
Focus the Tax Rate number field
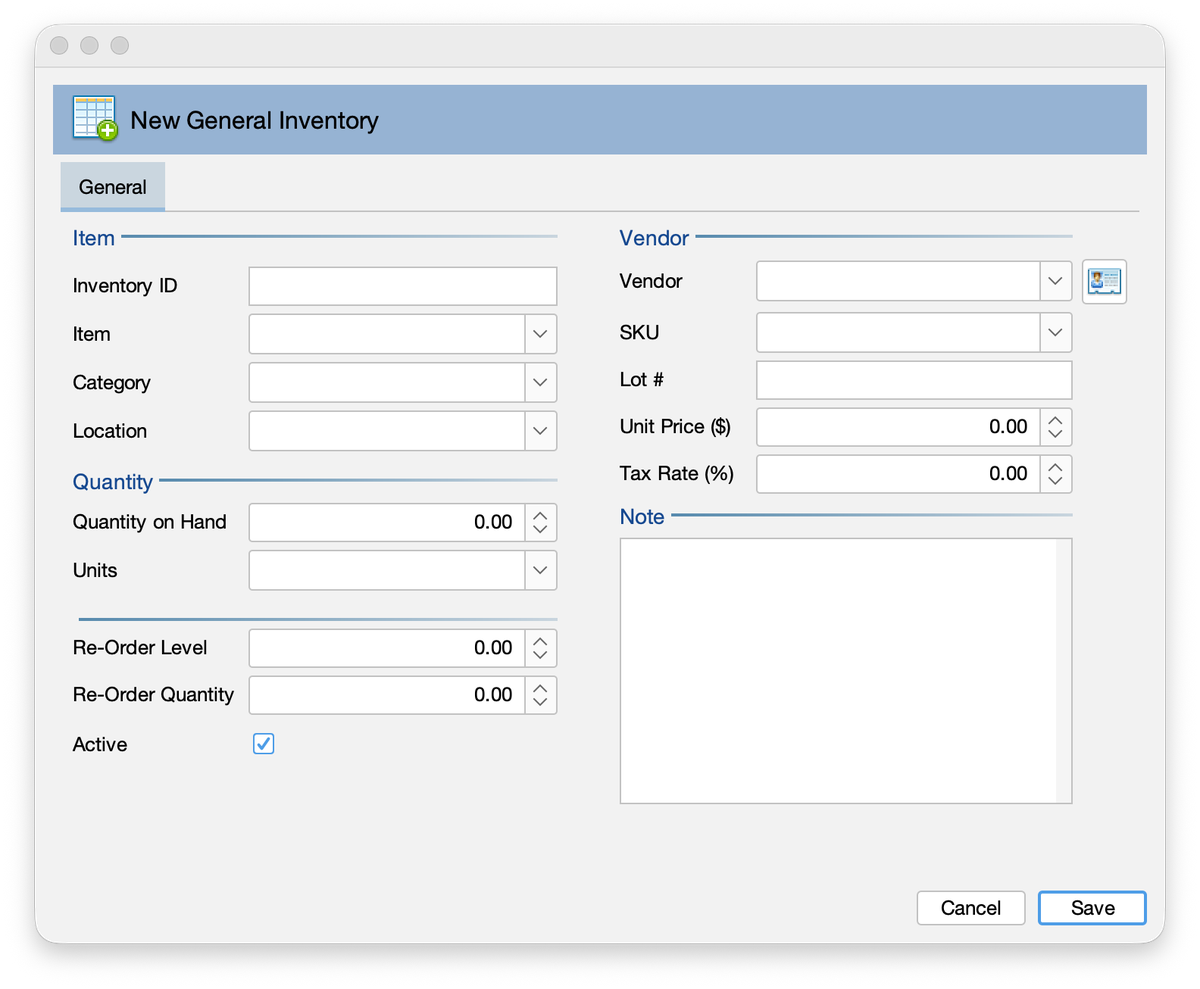tap(898, 473)
